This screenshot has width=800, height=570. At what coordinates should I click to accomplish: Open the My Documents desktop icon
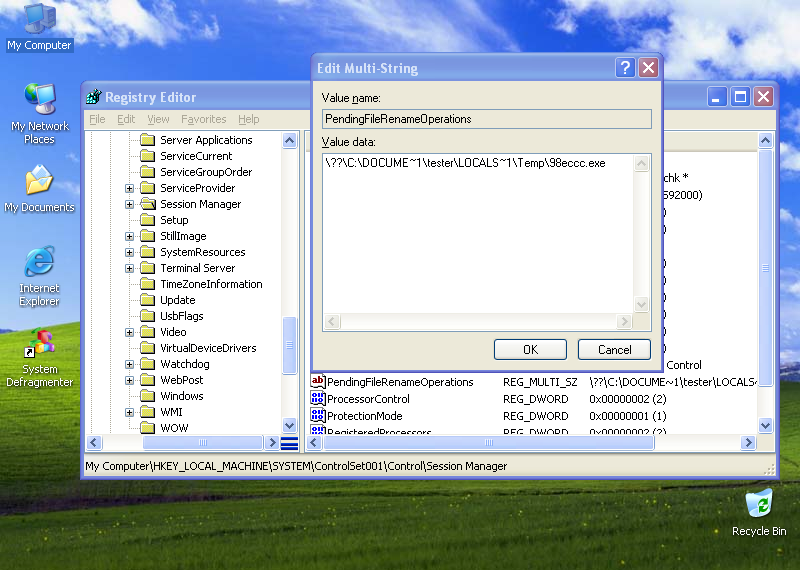(x=39, y=189)
